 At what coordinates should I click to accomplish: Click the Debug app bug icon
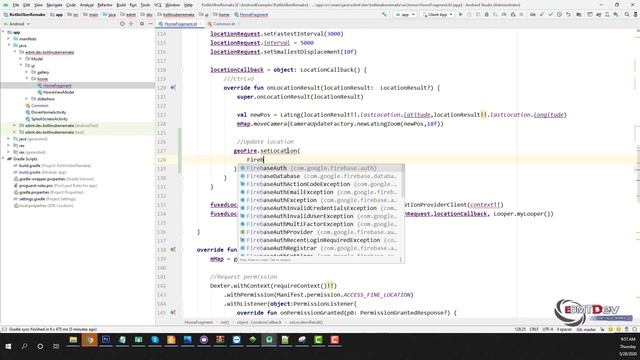point(487,14)
